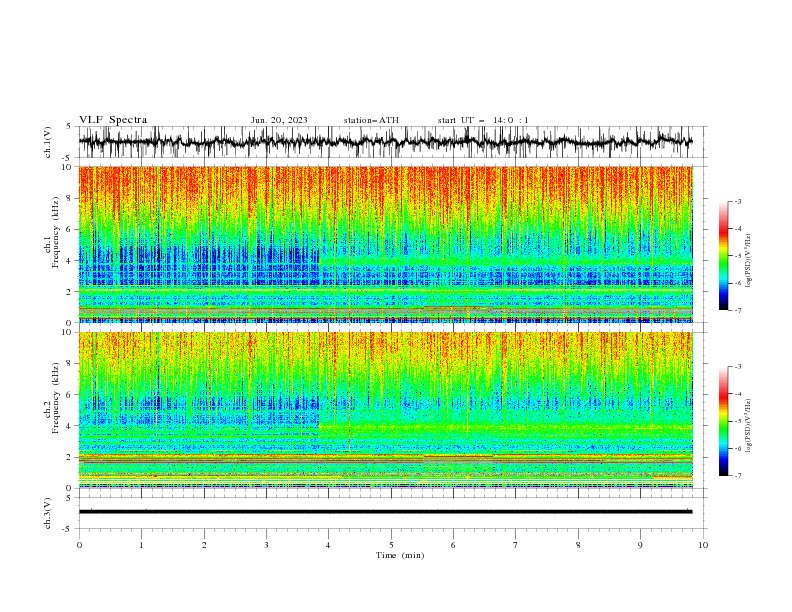The image size is (792, 612).
Task: Click the upper log(PSD) colorbar label
Action: point(749,261)
